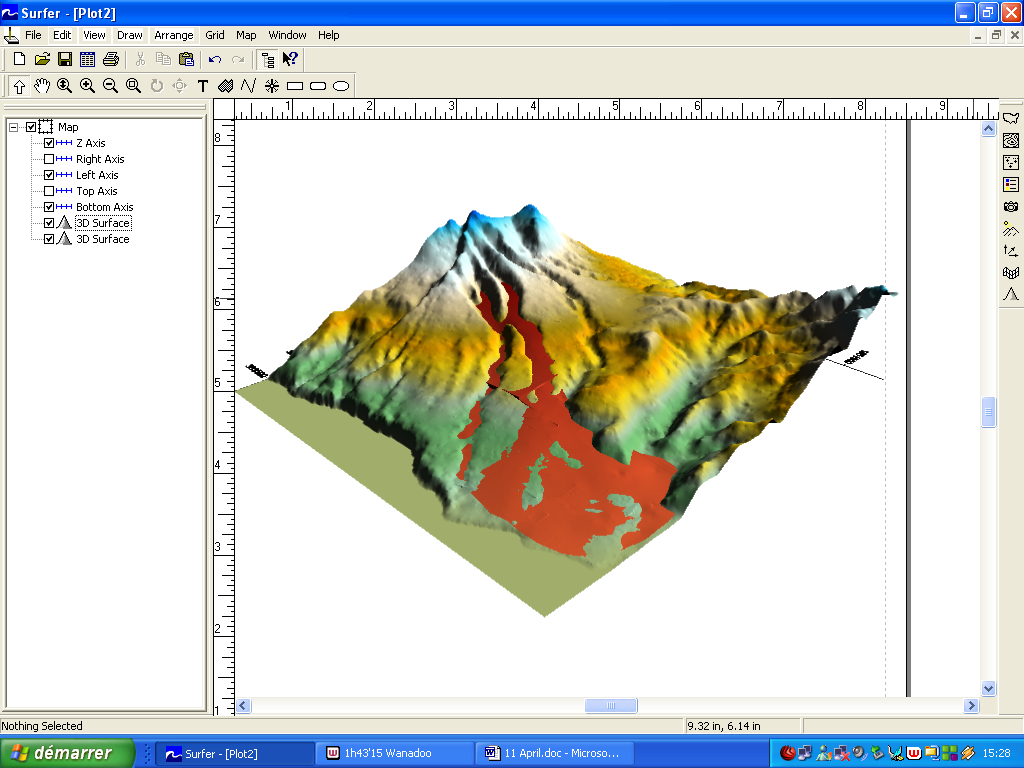Choose the Polyline drawing tool
1024x768 pixels.
(248, 86)
